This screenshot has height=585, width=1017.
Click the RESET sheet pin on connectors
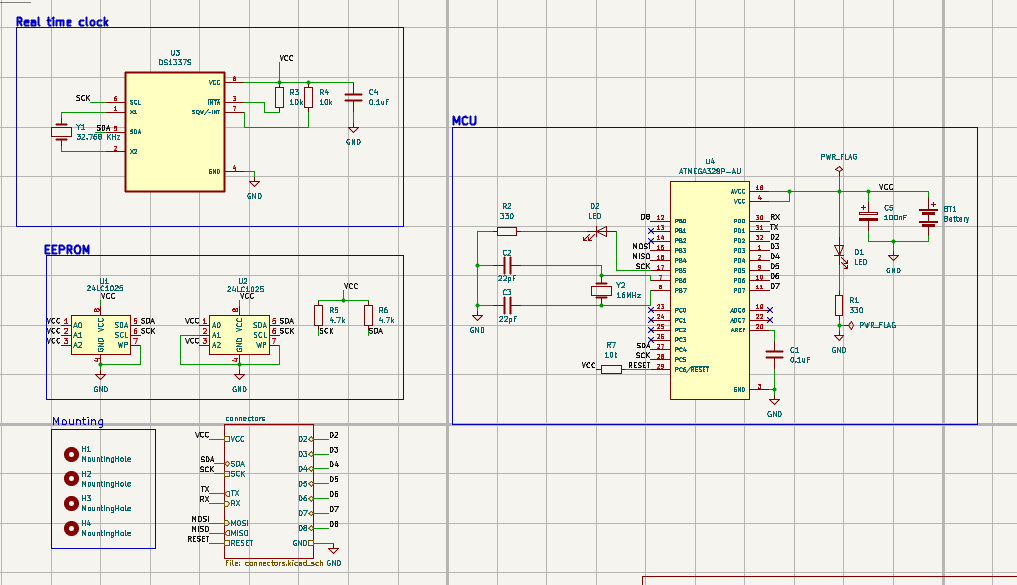coord(239,543)
